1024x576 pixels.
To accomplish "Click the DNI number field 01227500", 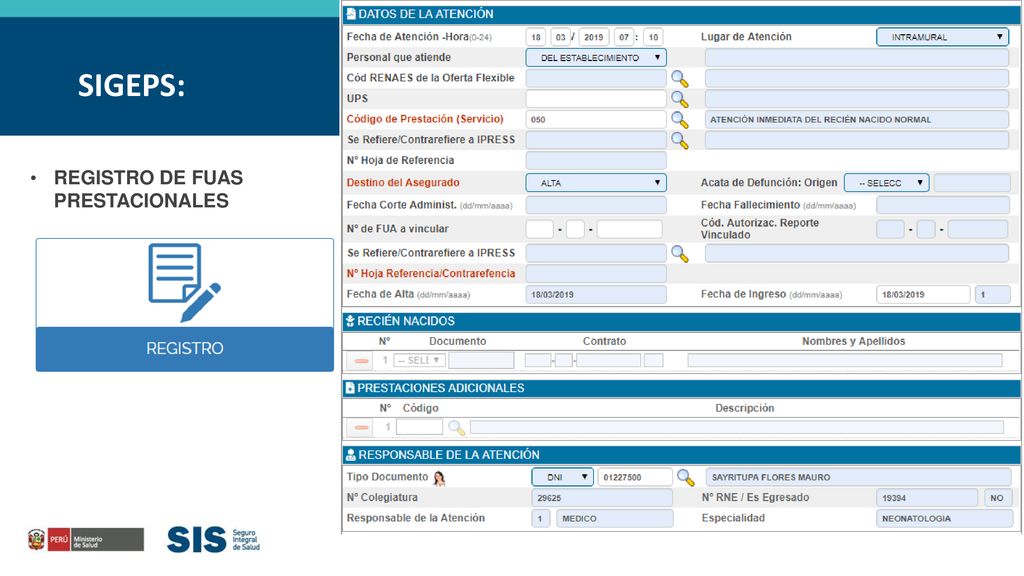I will [635, 477].
